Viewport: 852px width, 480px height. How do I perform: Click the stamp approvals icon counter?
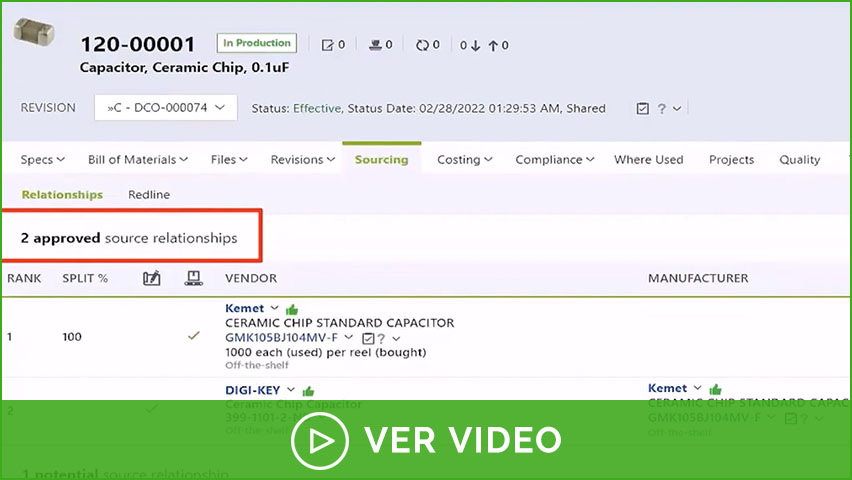(x=380, y=45)
